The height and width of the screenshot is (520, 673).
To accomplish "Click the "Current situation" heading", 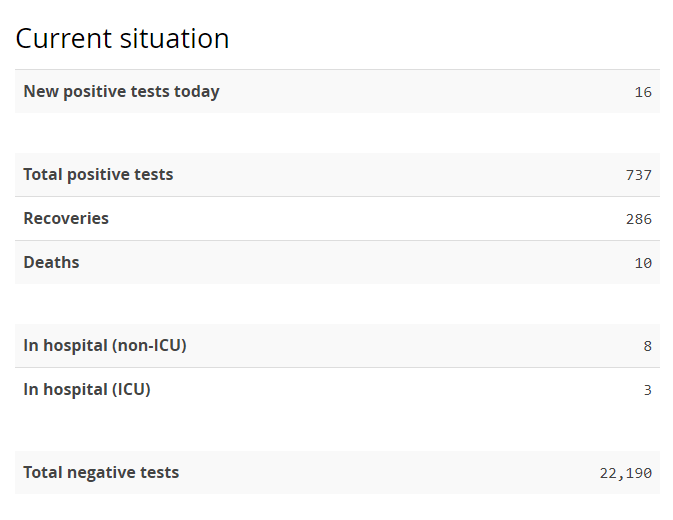I will 122,39.
